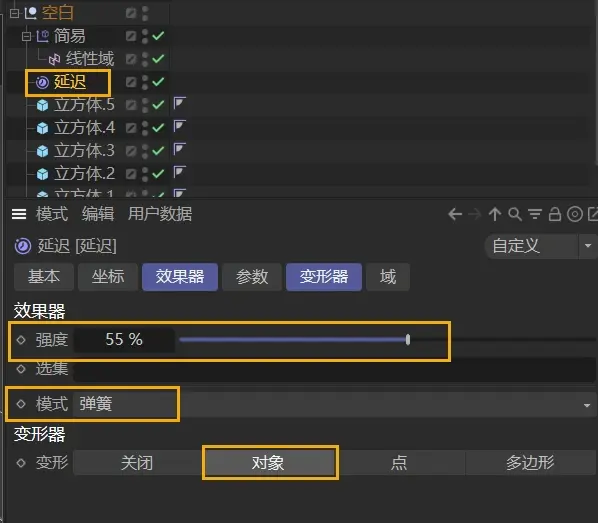Select the 线性域 object name
The height and width of the screenshot is (523, 598).
click(90, 59)
